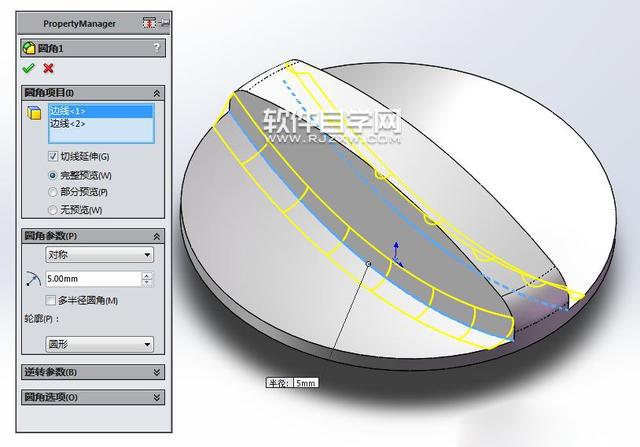Click the PropertyManager pushpin icon
640x447 pixels.
tap(165, 23)
